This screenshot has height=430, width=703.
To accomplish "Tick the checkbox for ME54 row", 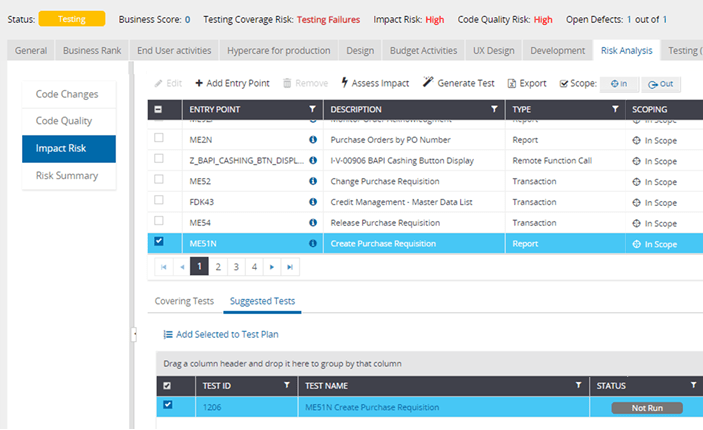I will click(x=159, y=220).
